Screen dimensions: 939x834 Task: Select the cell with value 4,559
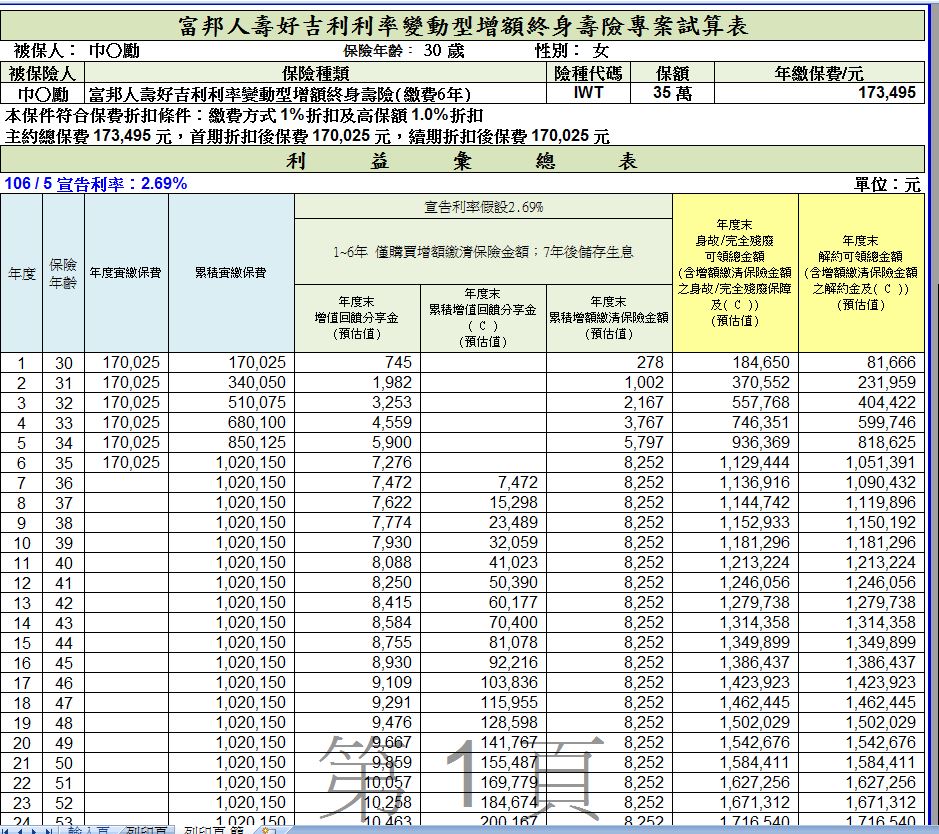357,423
